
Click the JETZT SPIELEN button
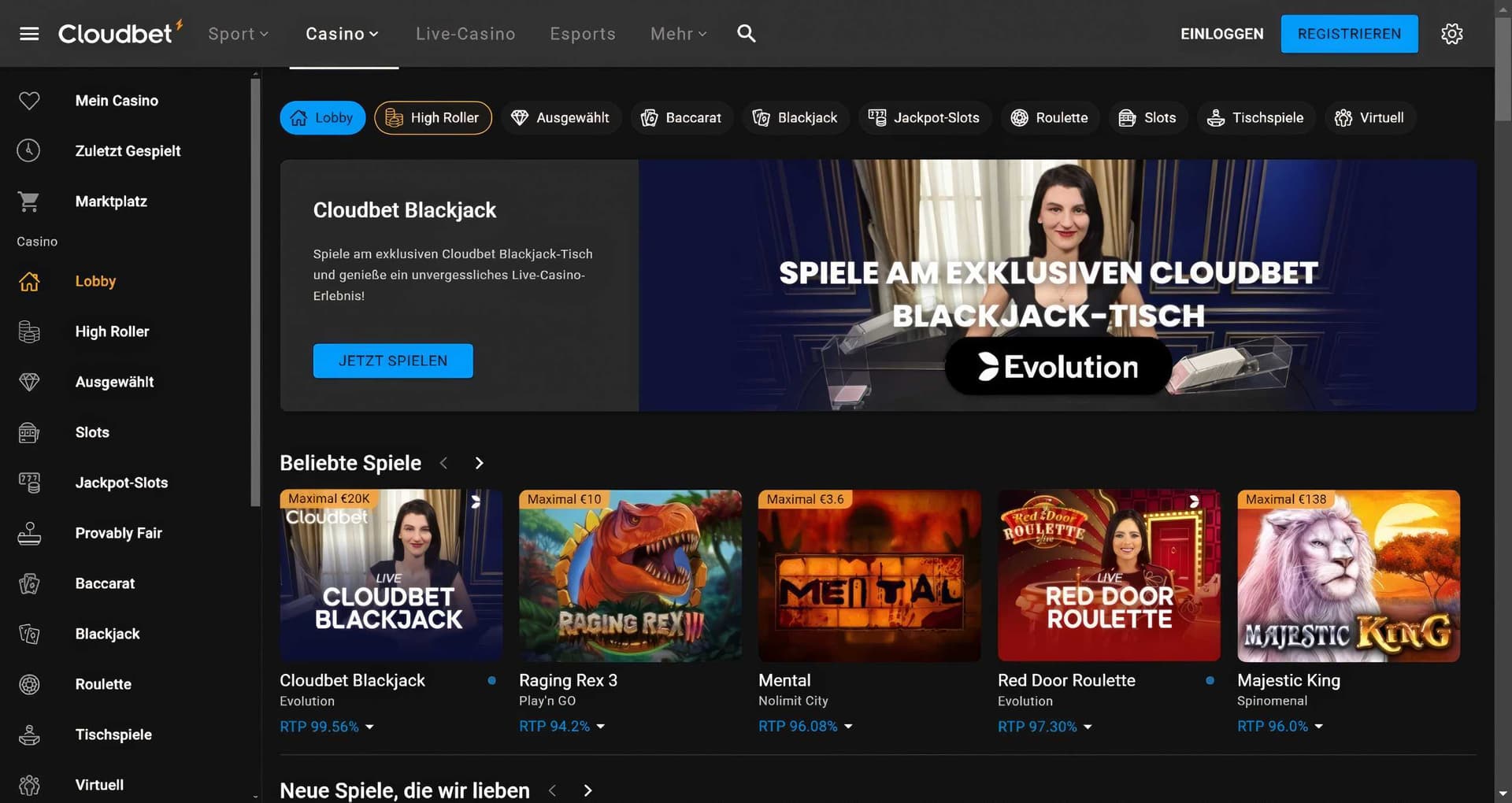click(392, 361)
